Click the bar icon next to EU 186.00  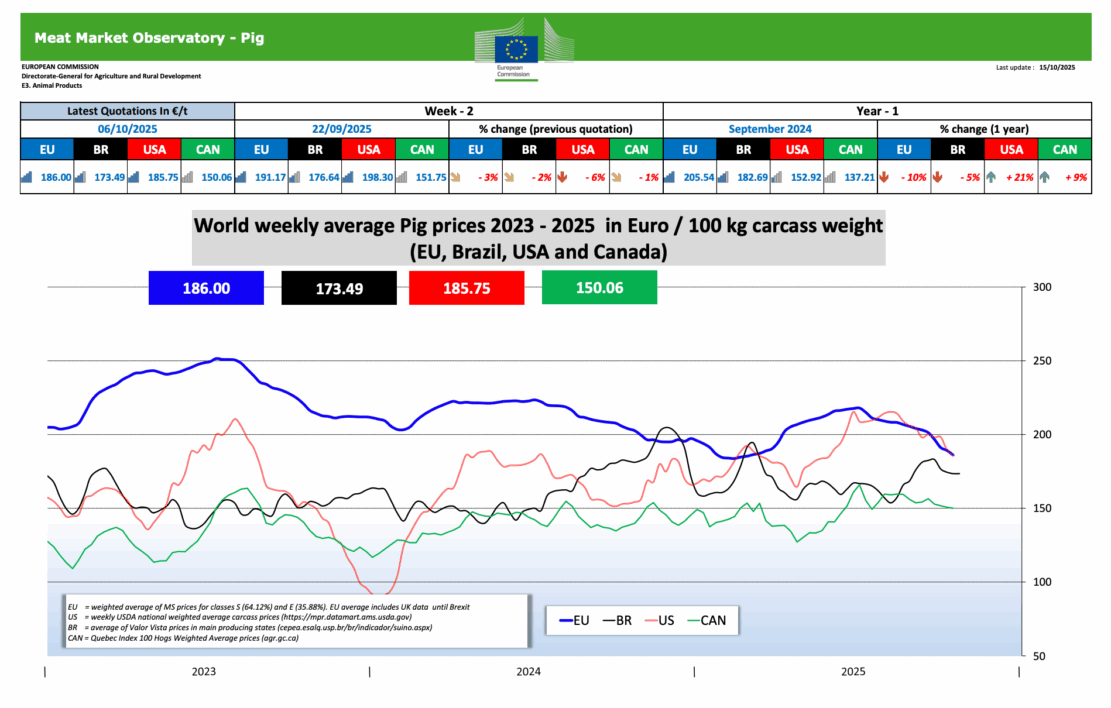pos(26,176)
